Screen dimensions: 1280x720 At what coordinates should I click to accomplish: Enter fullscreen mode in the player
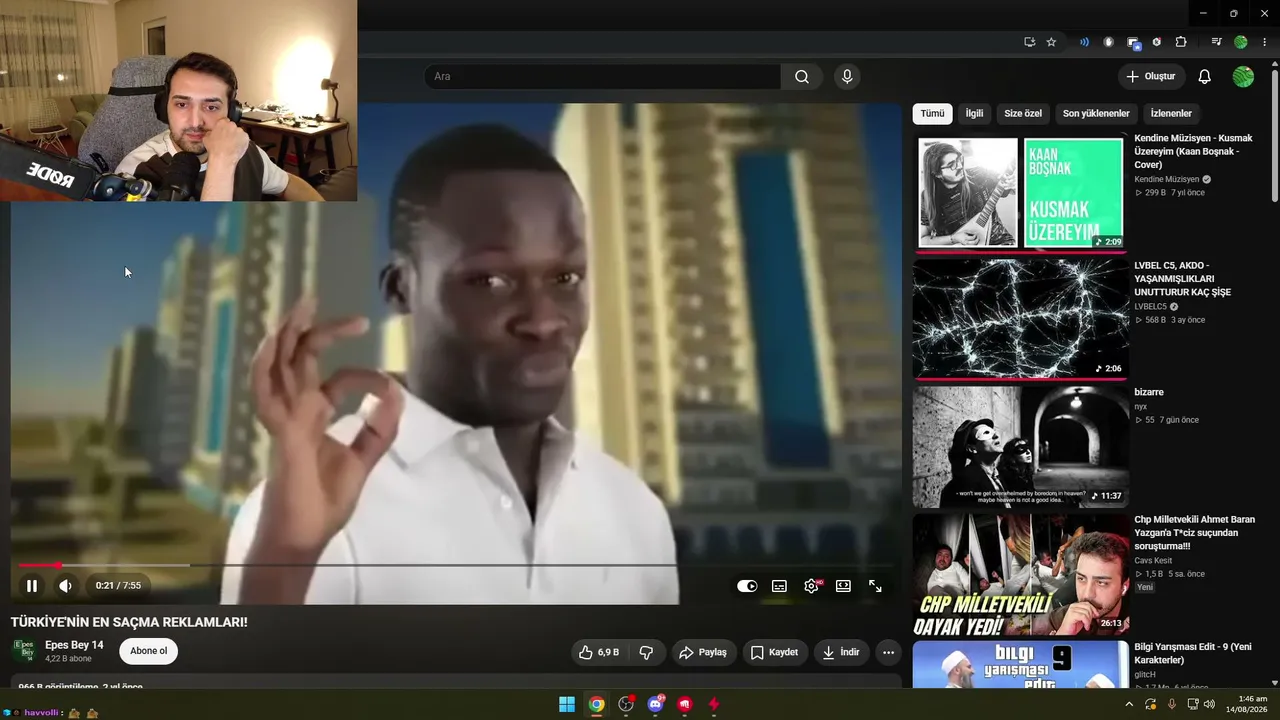[875, 586]
